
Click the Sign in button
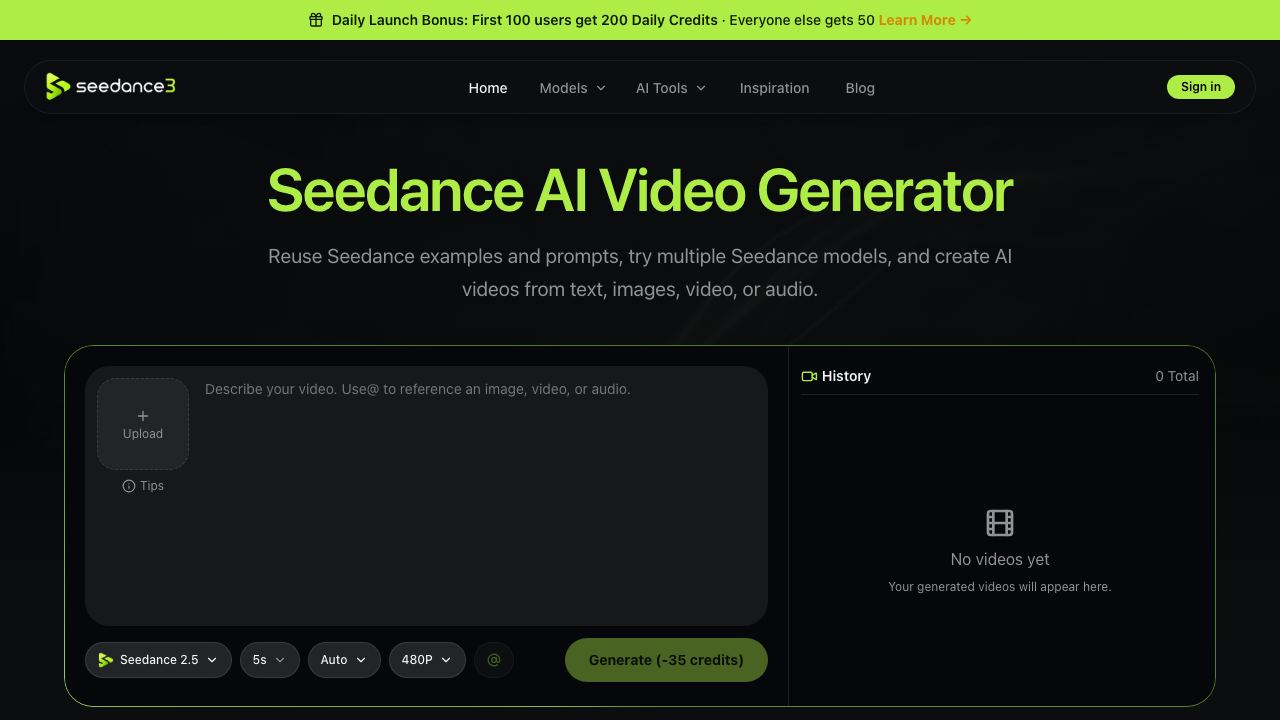point(1201,87)
